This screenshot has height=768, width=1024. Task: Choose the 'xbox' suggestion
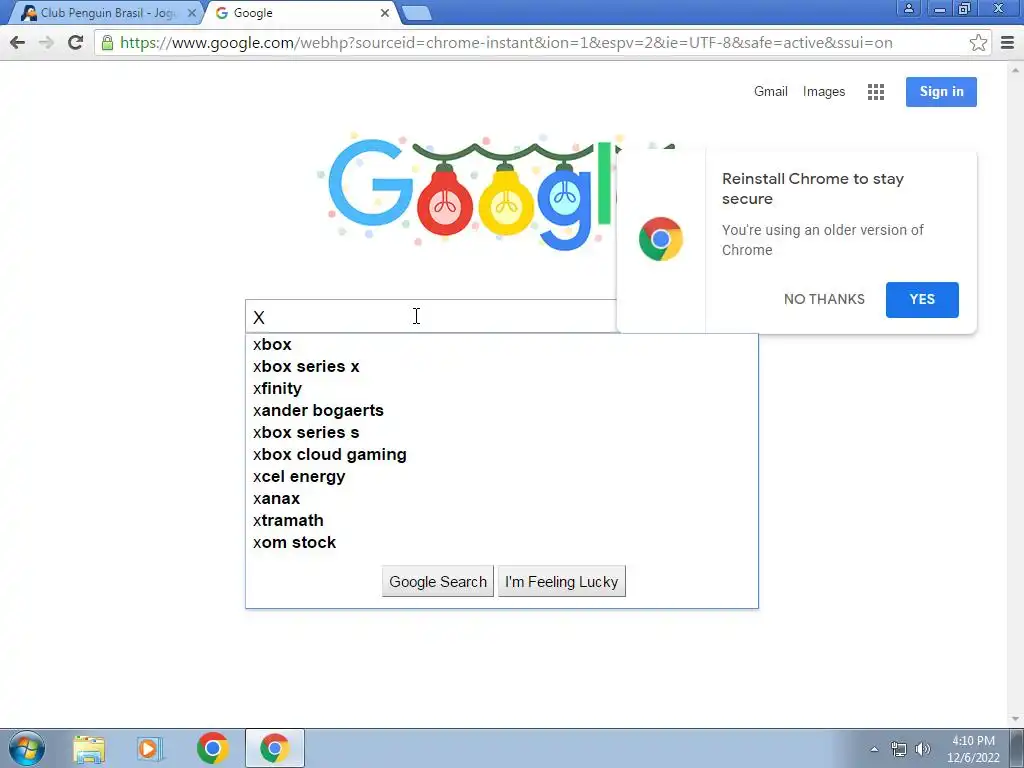point(502,344)
